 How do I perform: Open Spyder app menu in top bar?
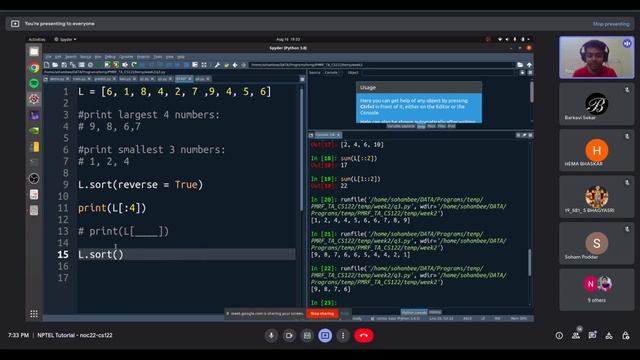65,40
